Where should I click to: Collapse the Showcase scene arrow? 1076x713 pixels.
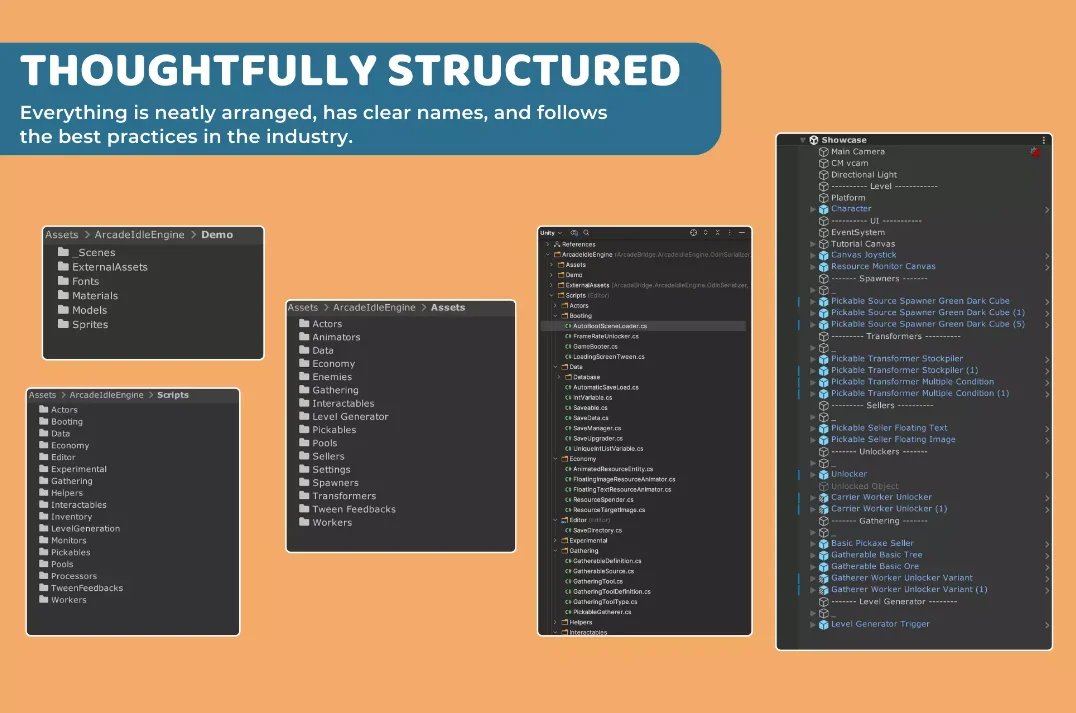point(802,140)
